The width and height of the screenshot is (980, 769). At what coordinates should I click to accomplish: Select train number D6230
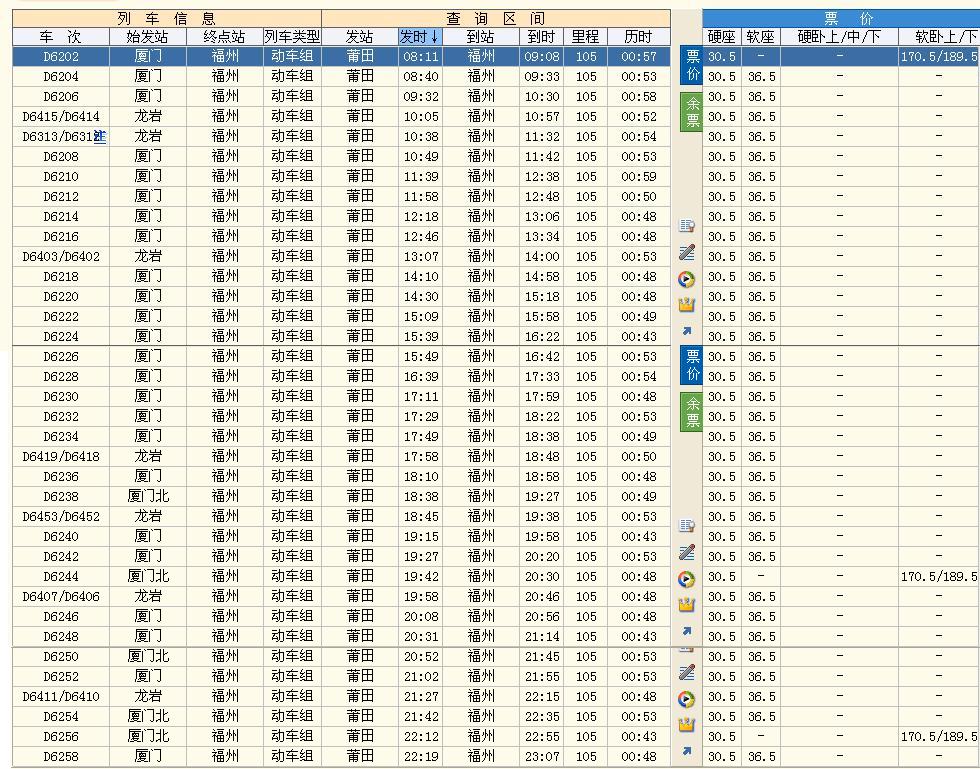pos(61,397)
